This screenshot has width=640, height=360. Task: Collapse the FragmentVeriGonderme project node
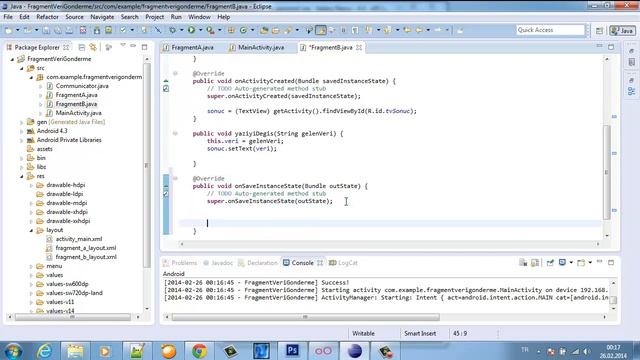[x=12, y=59]
